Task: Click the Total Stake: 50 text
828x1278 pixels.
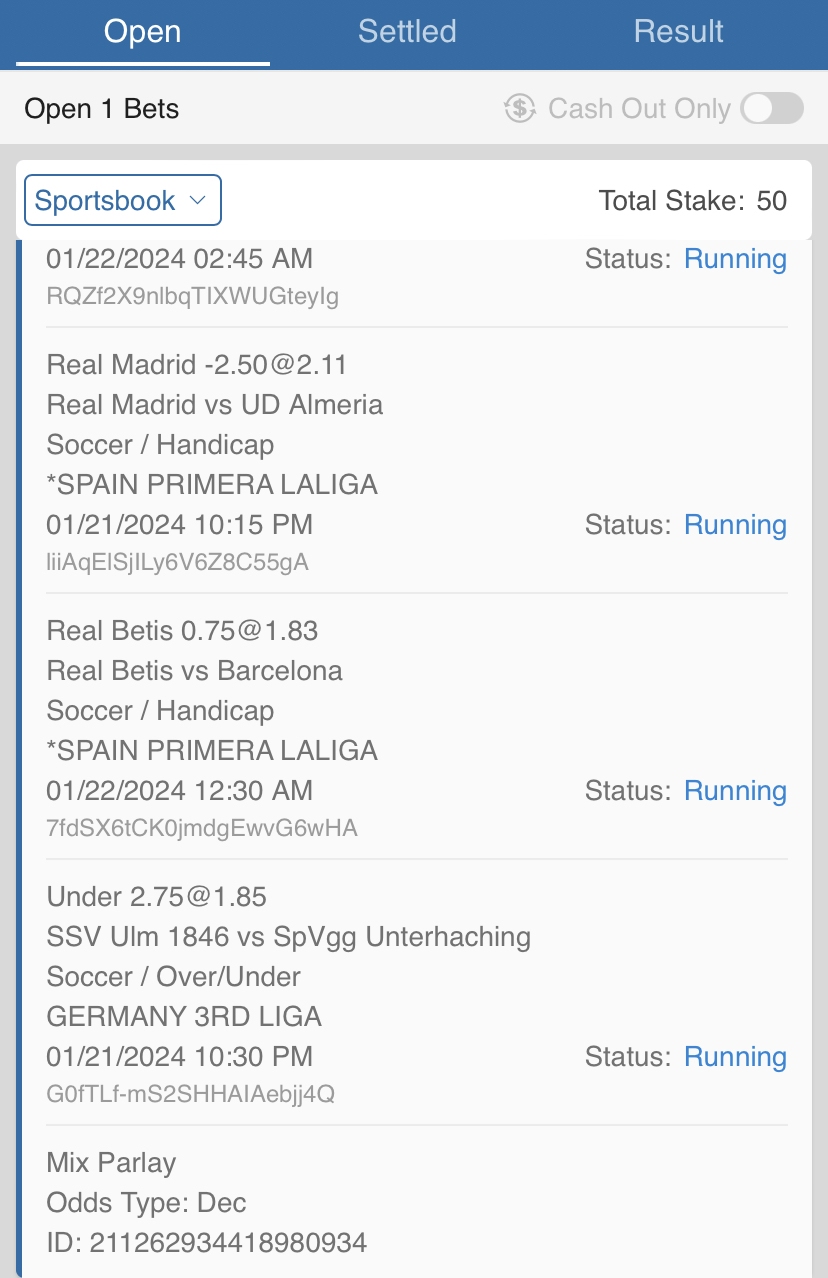Action: pos(692,201)
